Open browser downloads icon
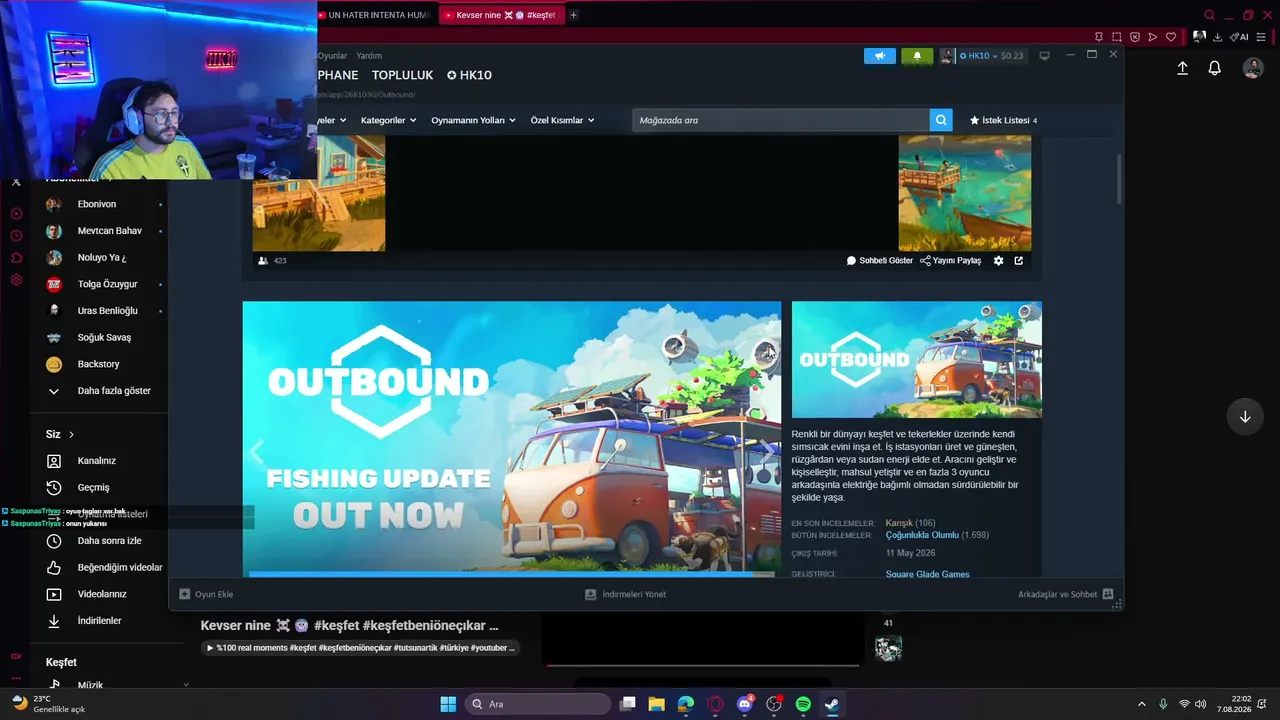 pos(1217,37)
